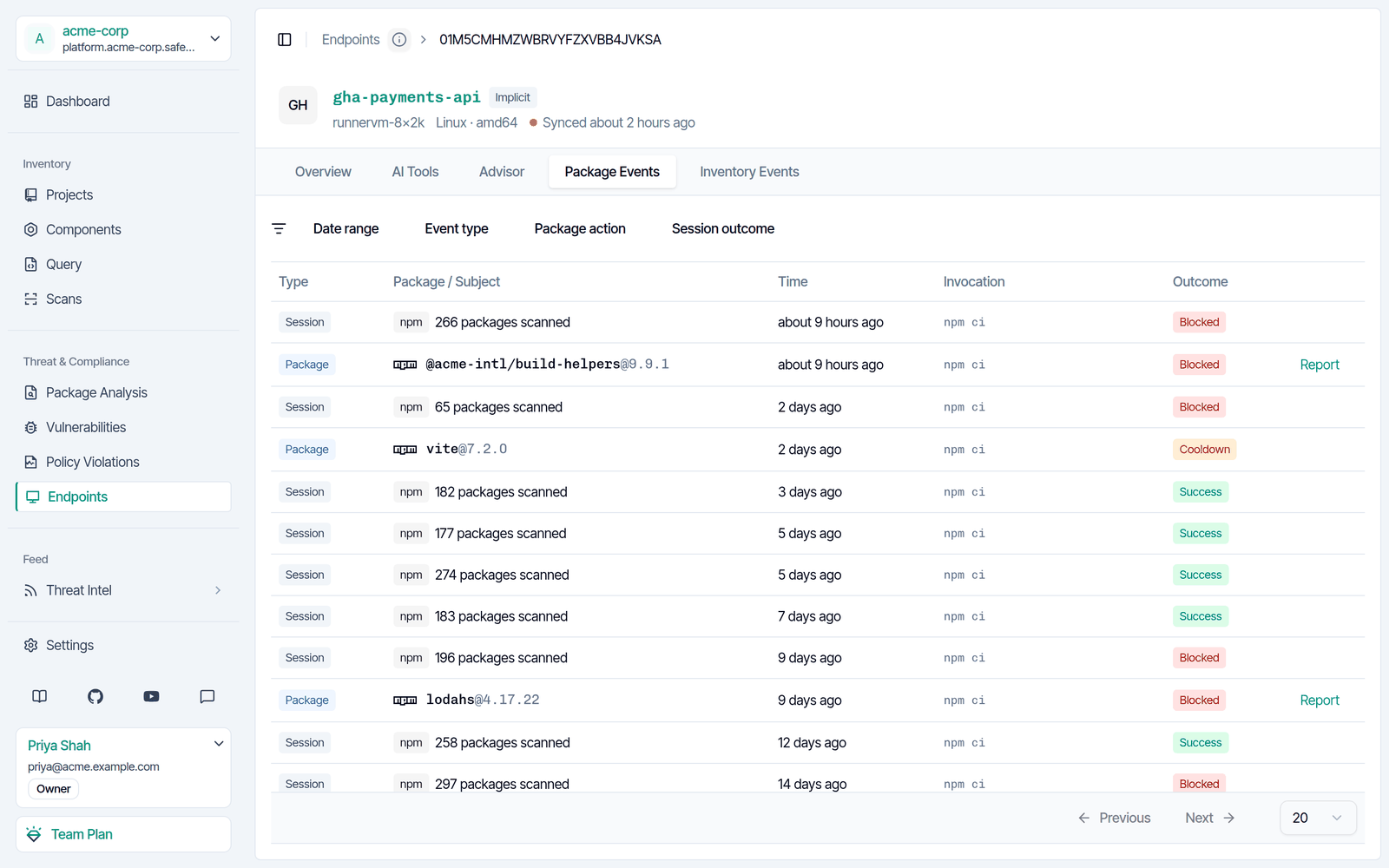The image size is (1389, 868).
Task: Open the Event type filter
Action: point(457,229)
